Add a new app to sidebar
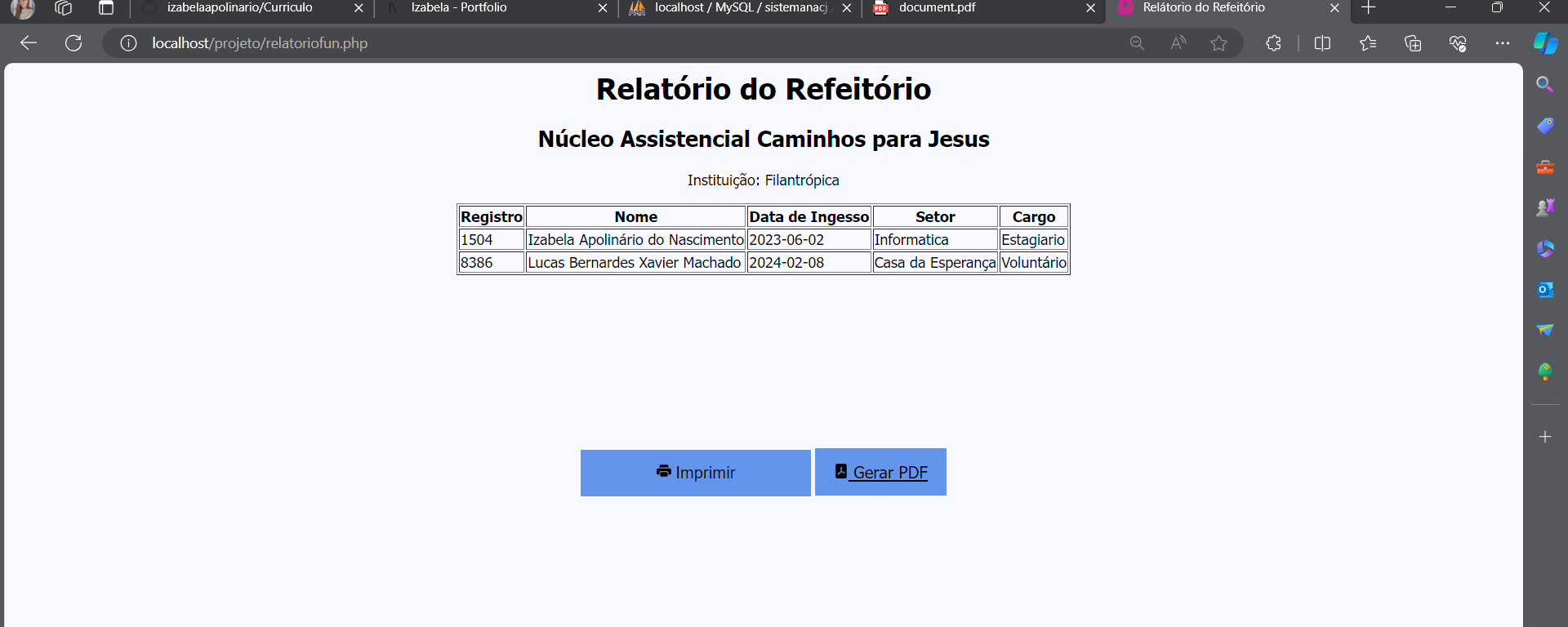 [x=1544, y=437]
